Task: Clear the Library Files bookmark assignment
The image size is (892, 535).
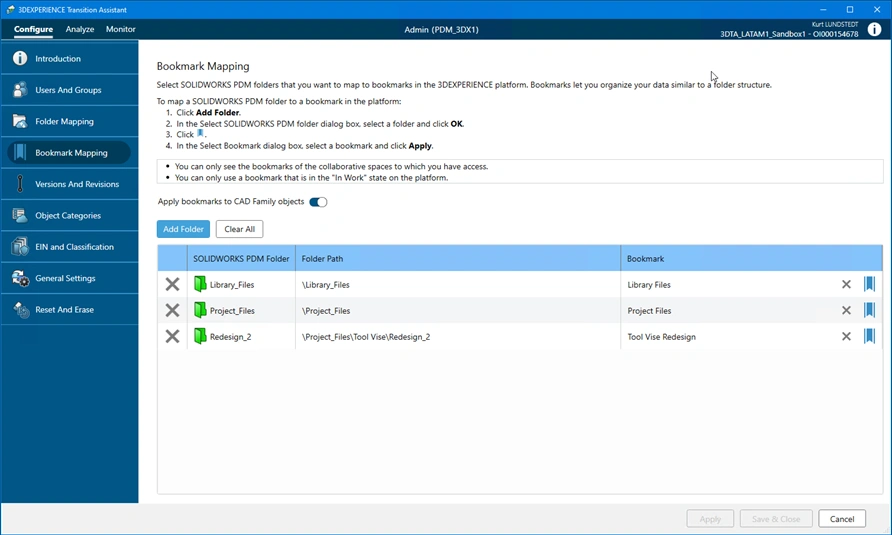Action: (x=846, y=284)
